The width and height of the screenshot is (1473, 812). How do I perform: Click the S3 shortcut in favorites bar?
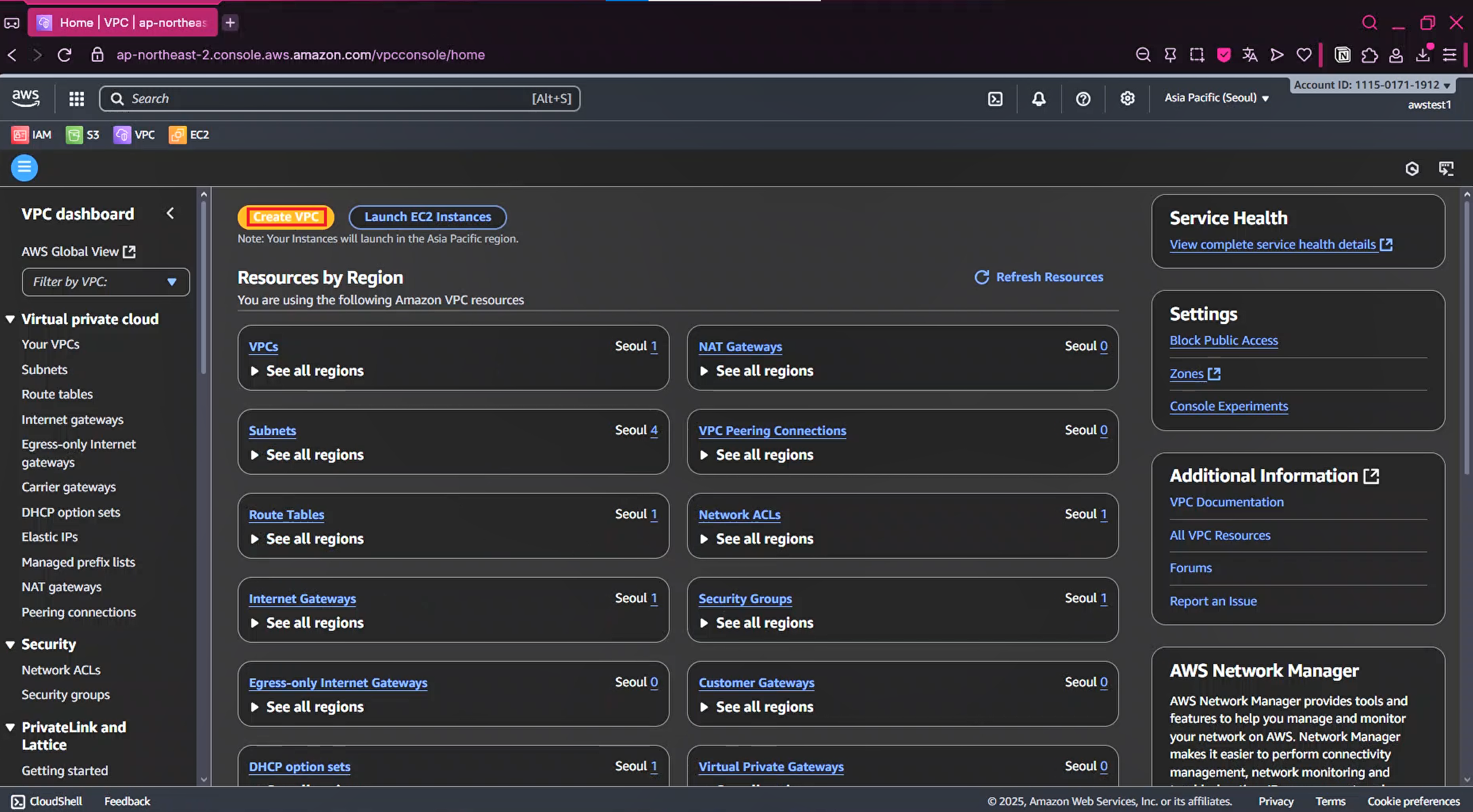(x=83, y=135)
